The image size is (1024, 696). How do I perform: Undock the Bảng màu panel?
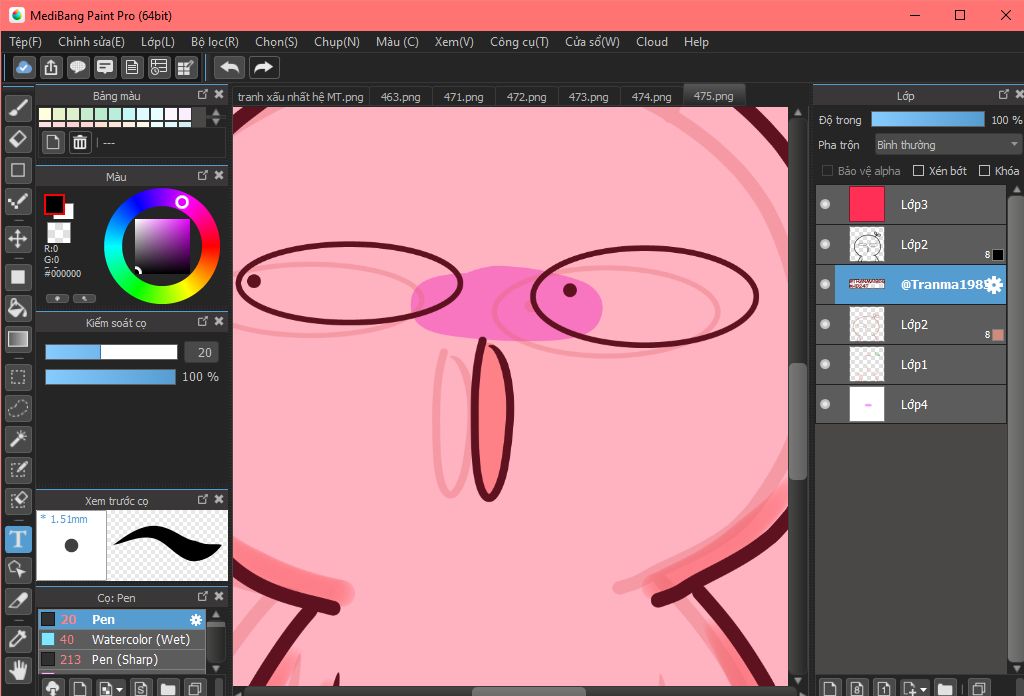(202, 95)
